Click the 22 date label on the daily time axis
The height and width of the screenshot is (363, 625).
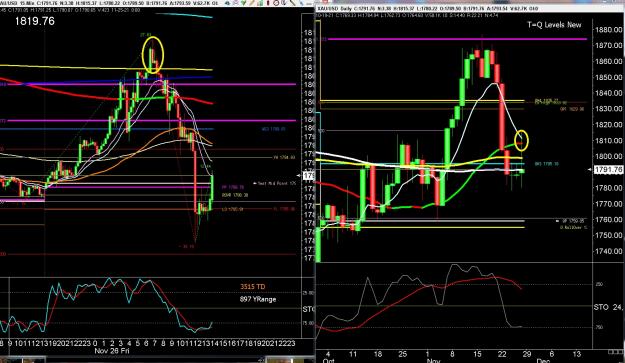[502, 354]
